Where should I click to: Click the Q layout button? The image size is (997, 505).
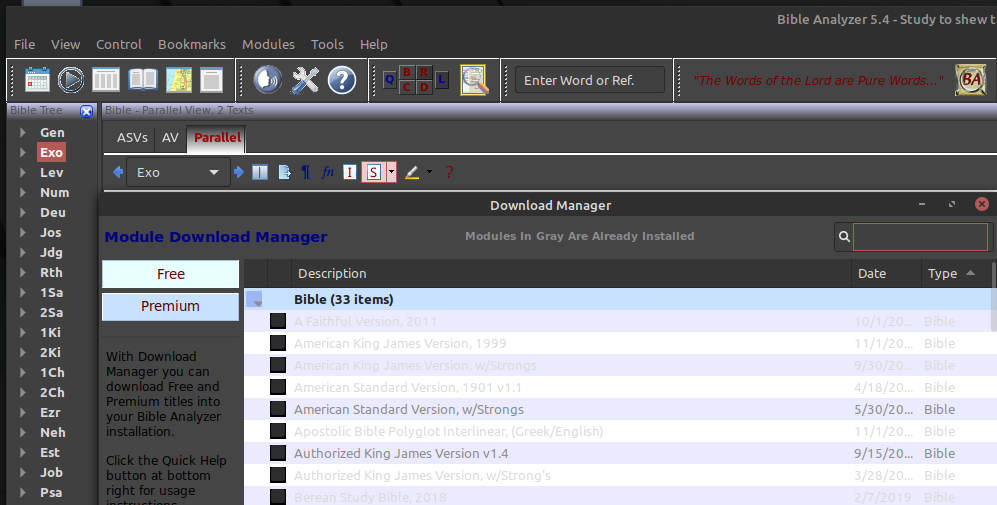pos(390,80)
